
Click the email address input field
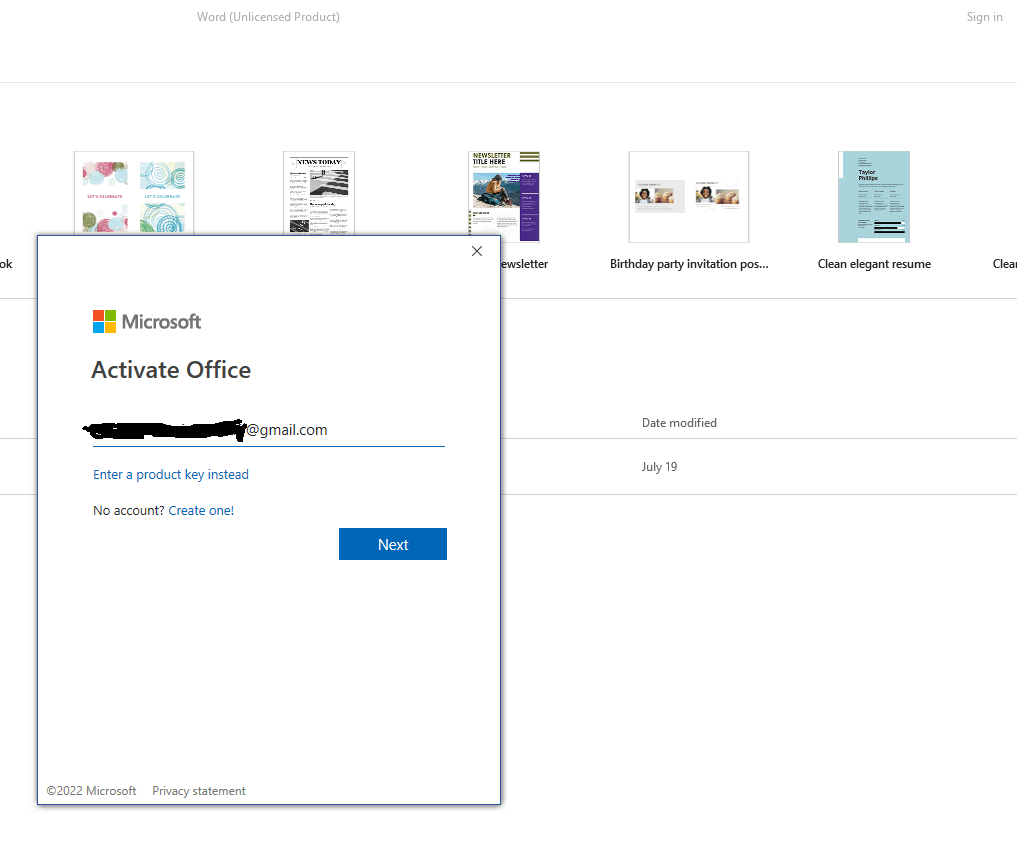coord(269,430)
